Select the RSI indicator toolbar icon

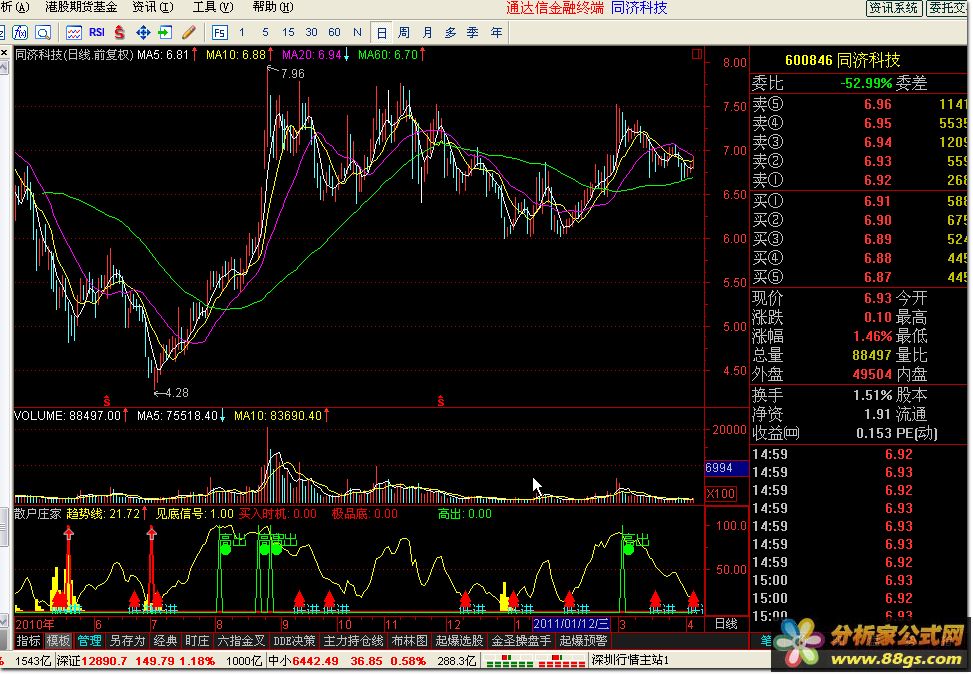[97, 32]
